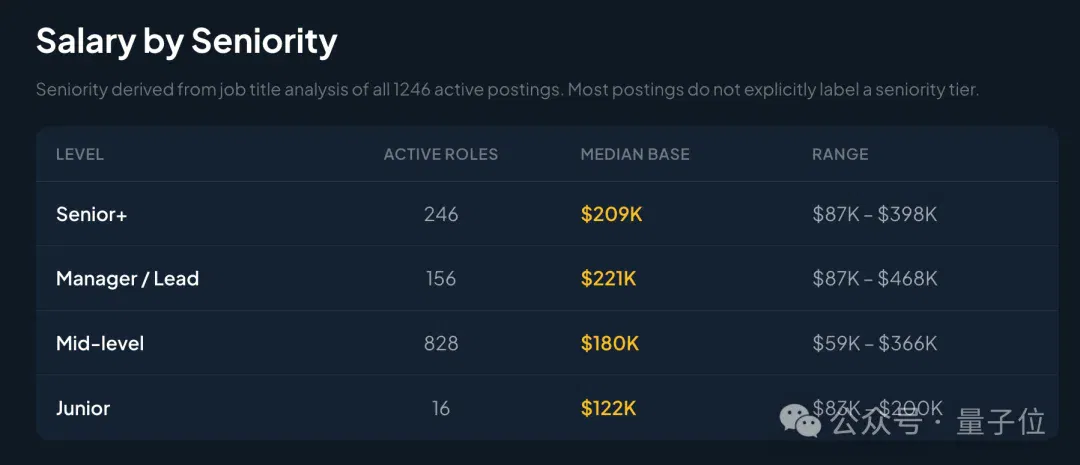The width and height of the screenshot is (1080, 465).
Task: Click the Junior row label
Action: pos(83,408)
